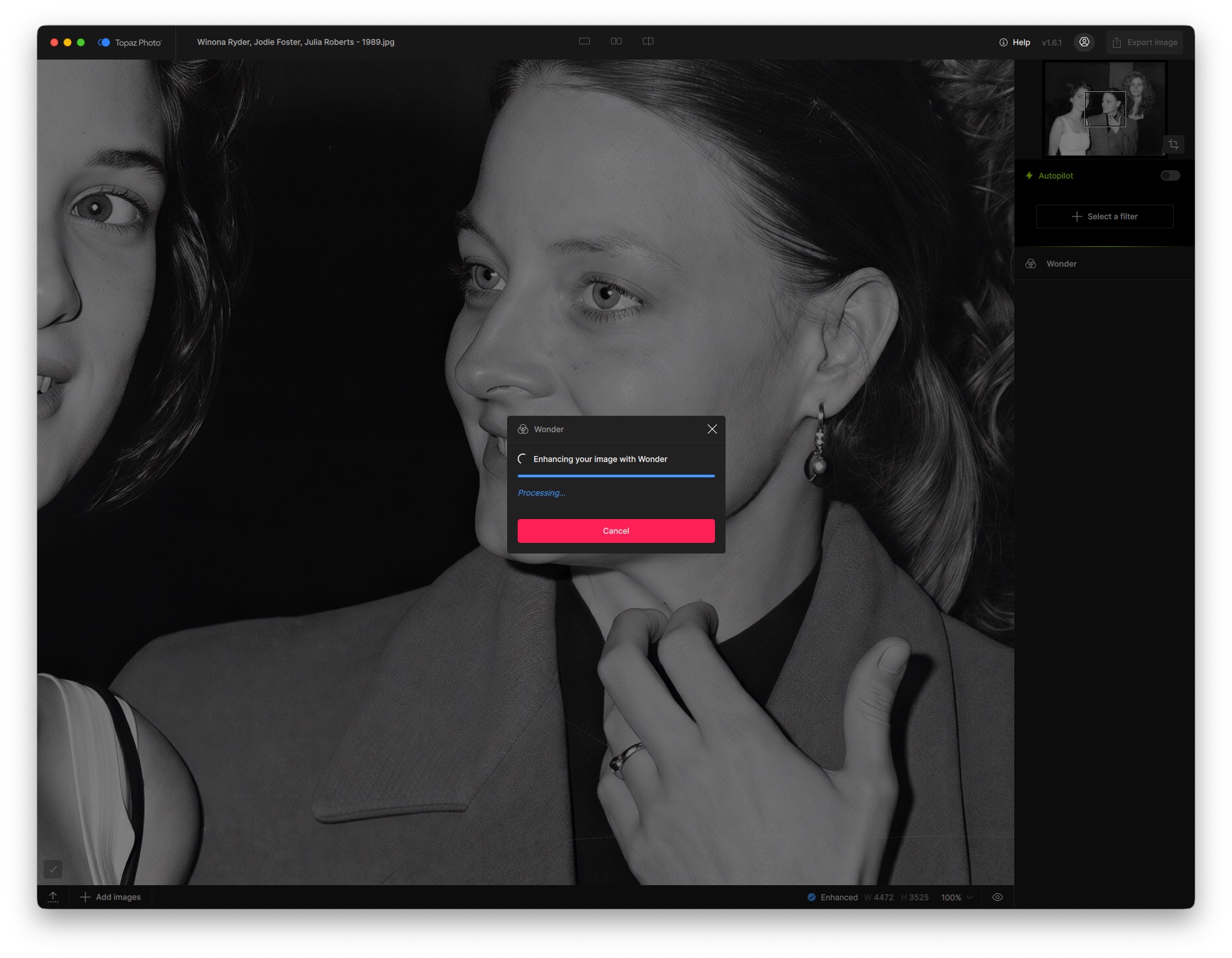Screen dimensions: 1232x958
Task: Click the Export image button
Action: [1145, 42]
